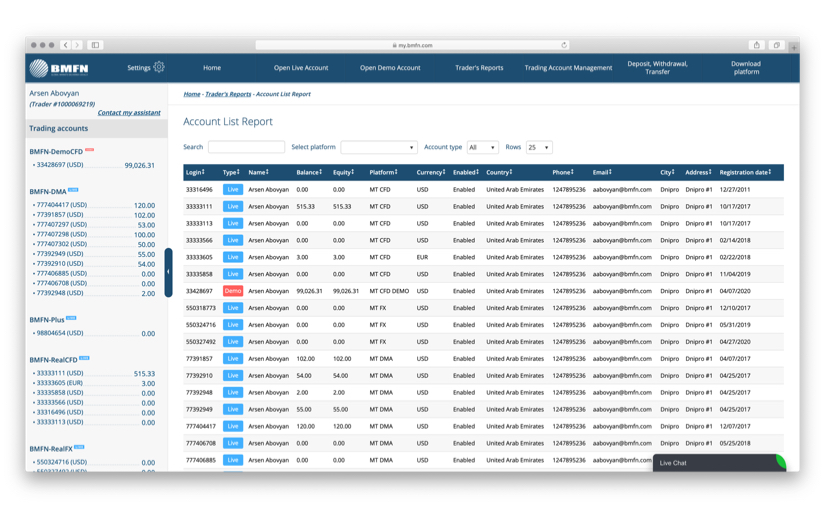Click registration date 12/27/2011

(x=735, y=189)
